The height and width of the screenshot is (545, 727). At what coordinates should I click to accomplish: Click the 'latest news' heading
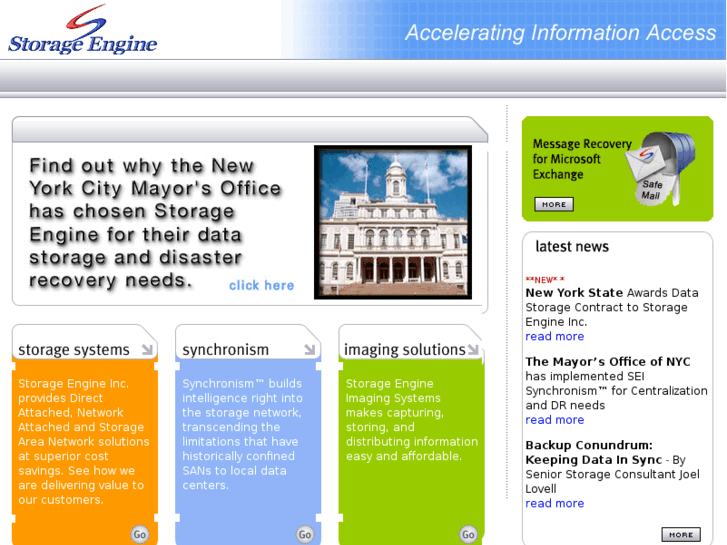click(572, 246)
